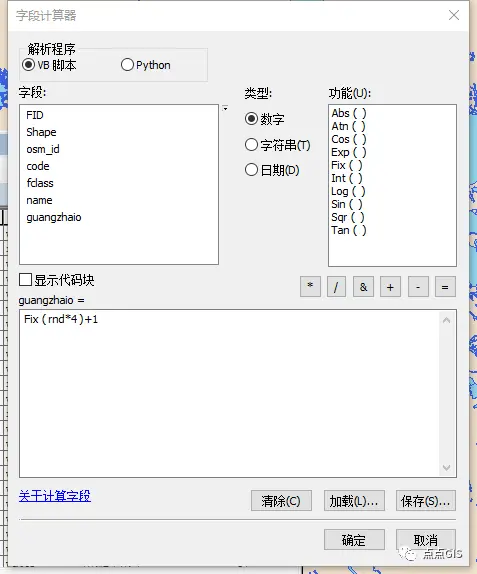Choose the 日期(D) type option

251,170
